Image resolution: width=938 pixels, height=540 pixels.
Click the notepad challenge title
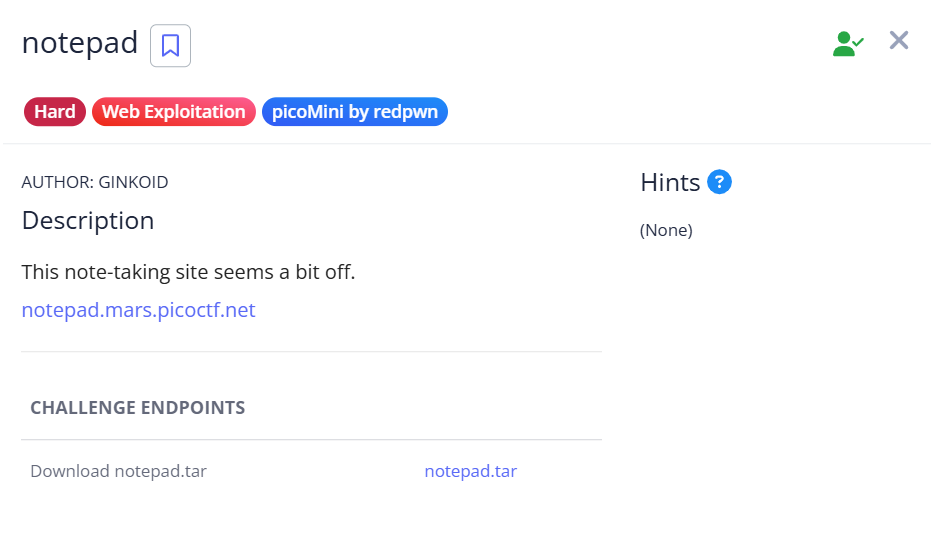pos(80,43)
